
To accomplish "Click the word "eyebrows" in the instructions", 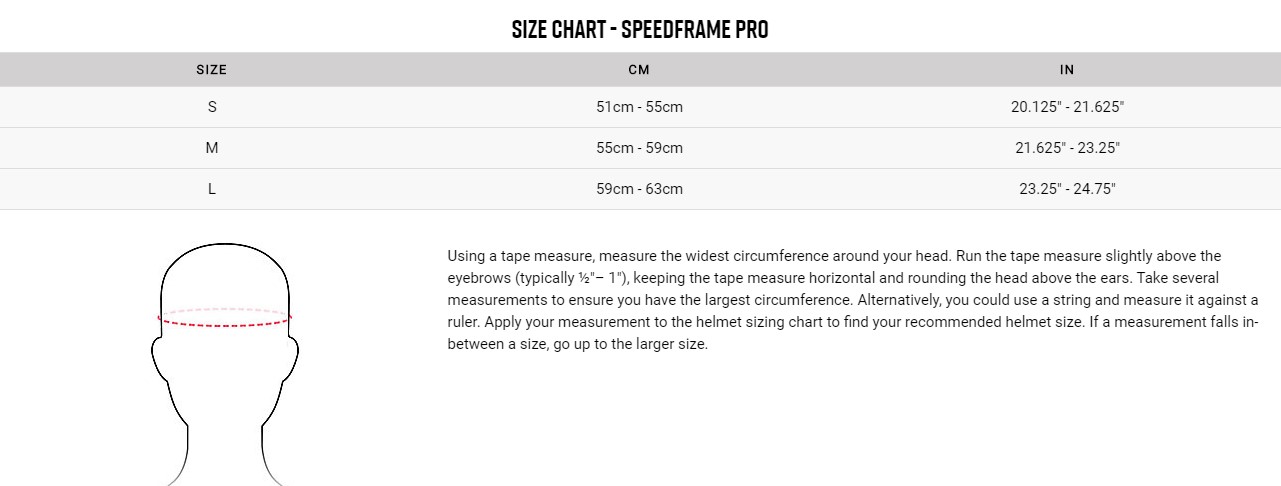I will pyautogui.click(x=479, y=277).
